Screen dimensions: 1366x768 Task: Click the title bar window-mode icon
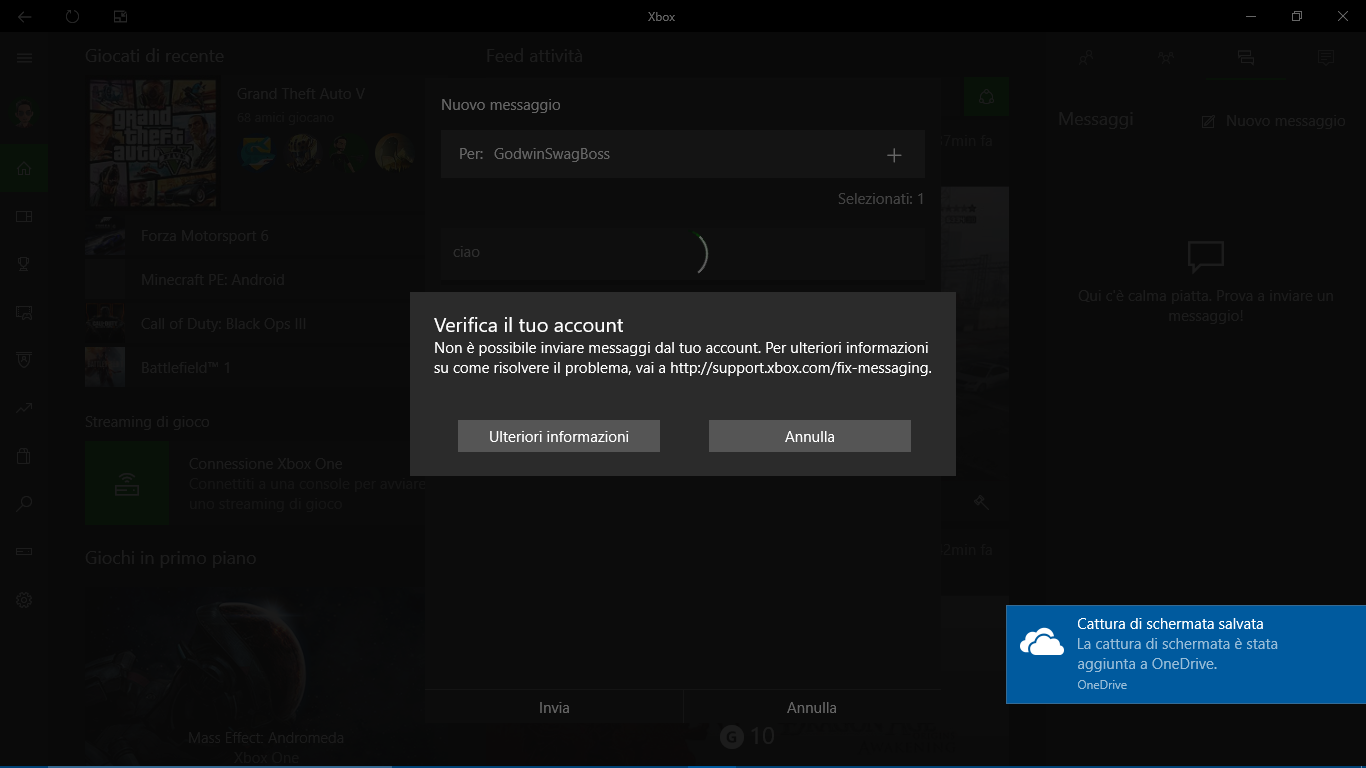coord(120,16)
